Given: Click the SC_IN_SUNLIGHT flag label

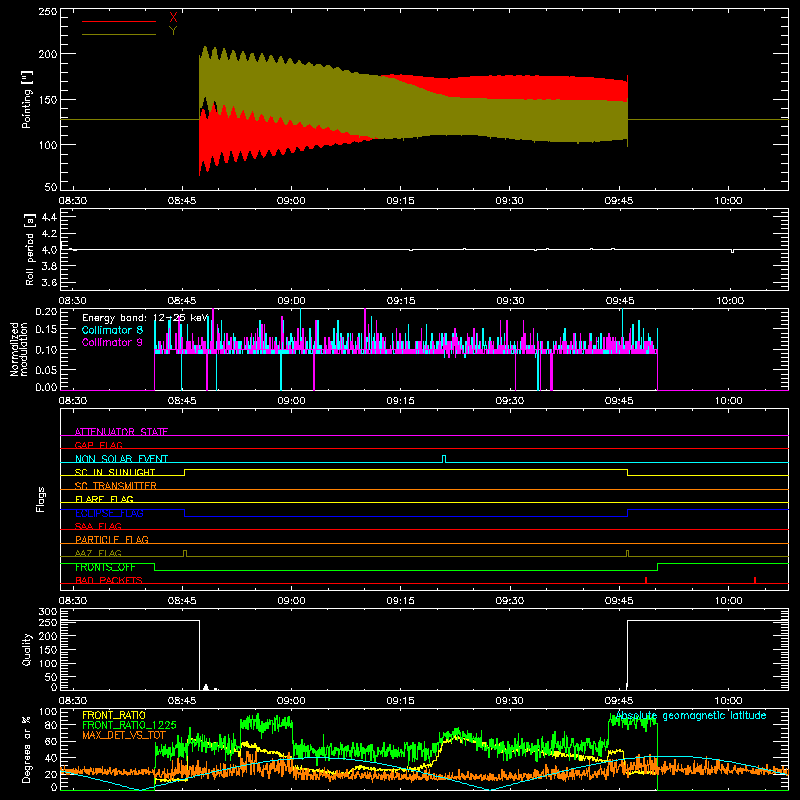Looking at the screenshot, I should tap(115, 472).
